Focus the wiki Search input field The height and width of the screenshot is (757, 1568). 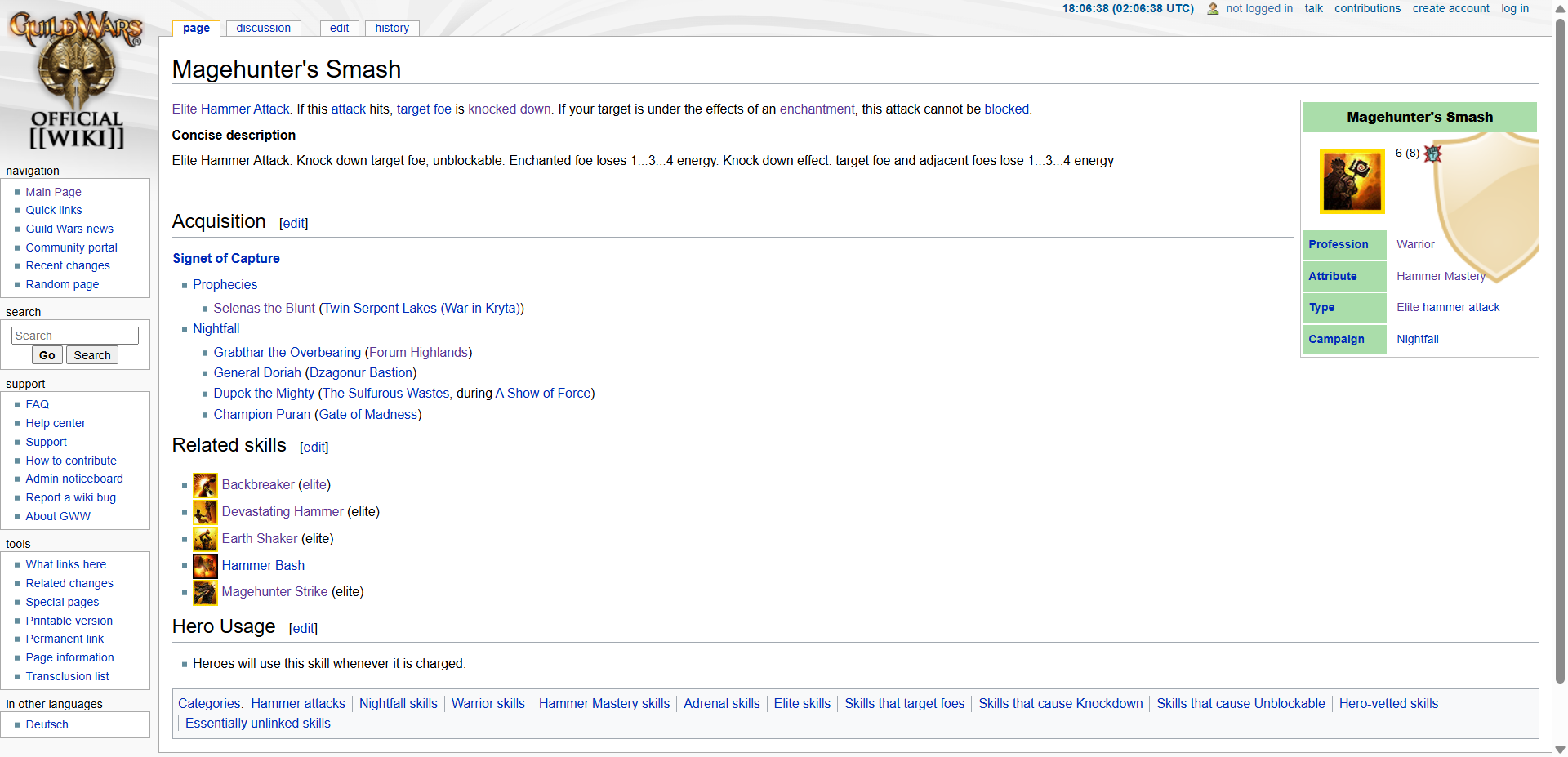click(75, 336)
